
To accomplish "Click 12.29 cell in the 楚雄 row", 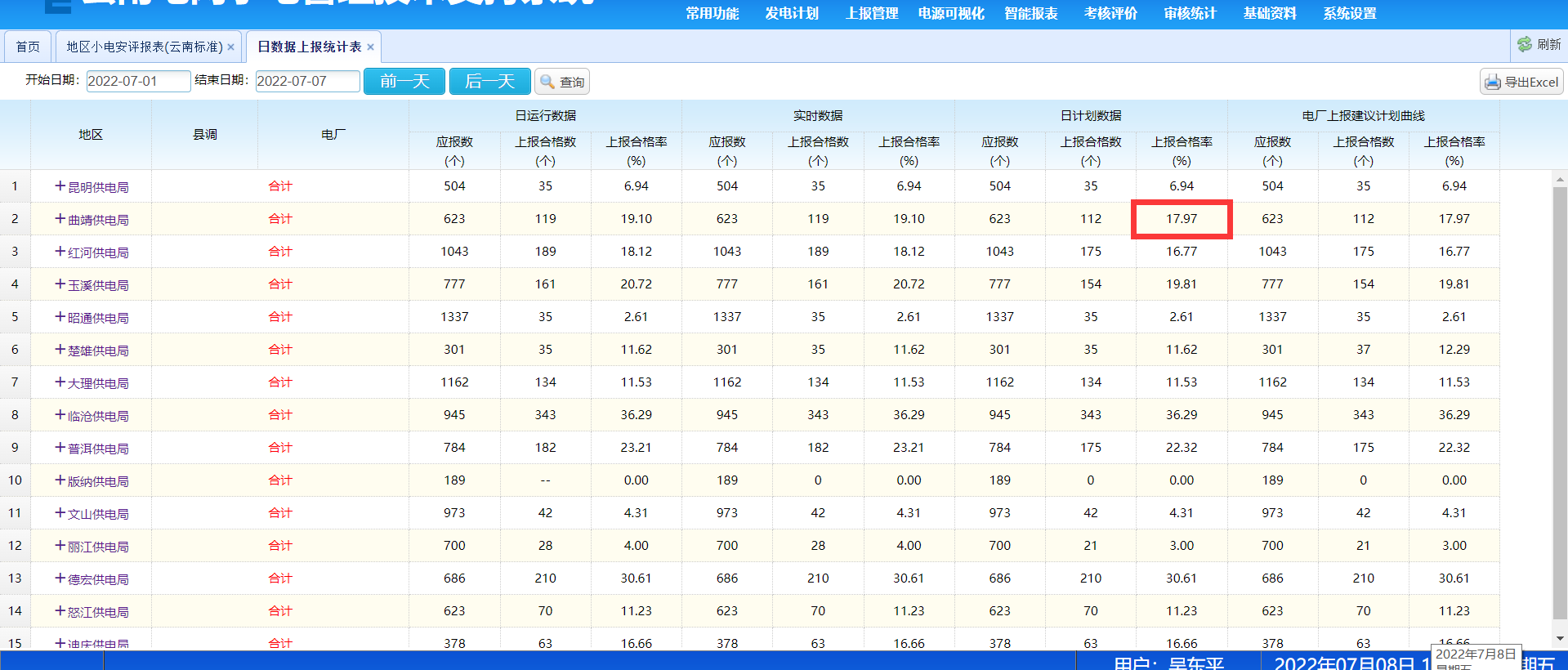I will click(x=1454, y=350).
